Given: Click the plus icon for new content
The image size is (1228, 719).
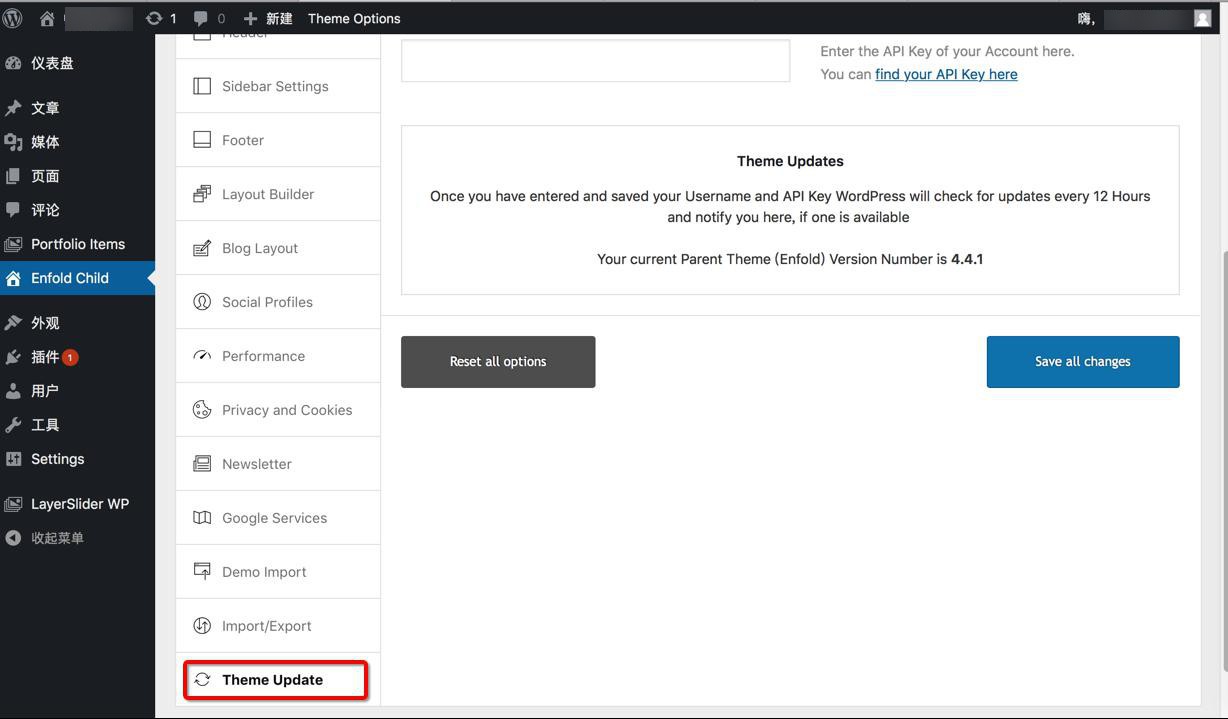Looking at the screenshot, I should coord(250,18).
